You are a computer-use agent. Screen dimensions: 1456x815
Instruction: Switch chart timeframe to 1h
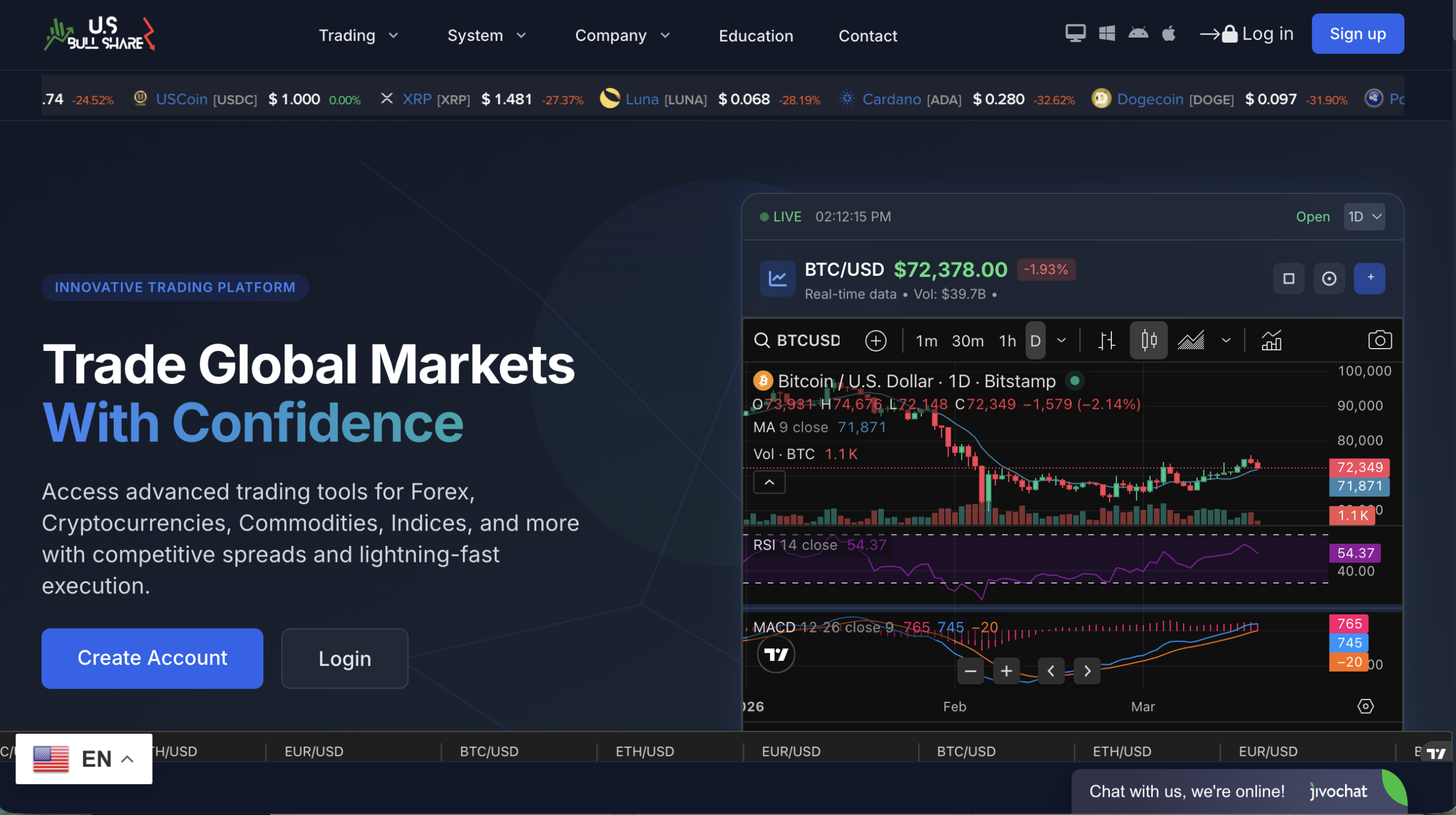click(1007, 340)
